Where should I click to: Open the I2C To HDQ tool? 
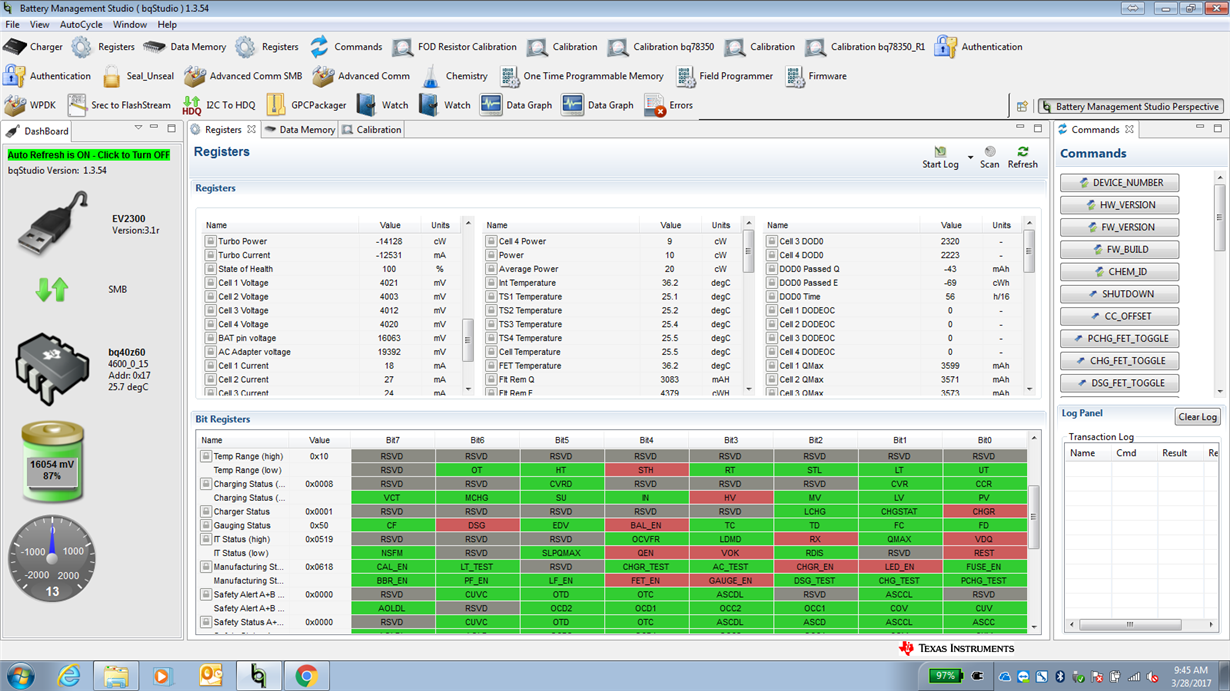[x=218, y=105]
